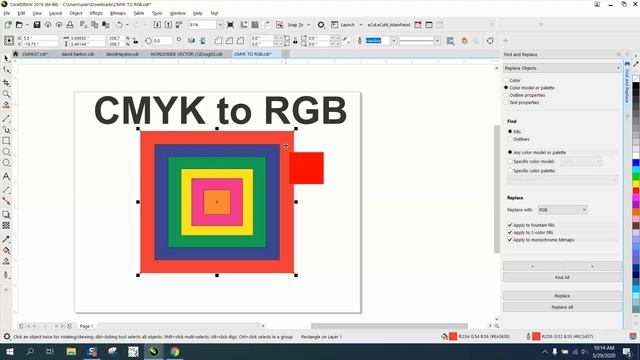The image size is (640, 360).
Task: Toggle Apply to 2-color fills checkbox
Action: point(530,232)
